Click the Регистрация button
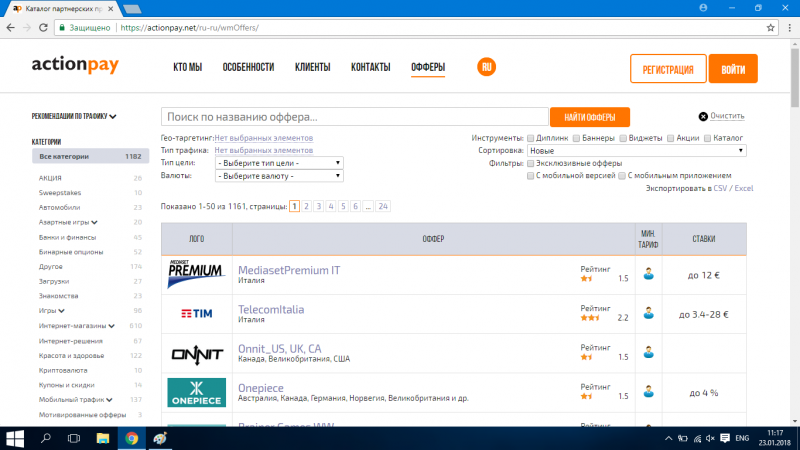The image size is (800, 450). (x=668, y=69)
